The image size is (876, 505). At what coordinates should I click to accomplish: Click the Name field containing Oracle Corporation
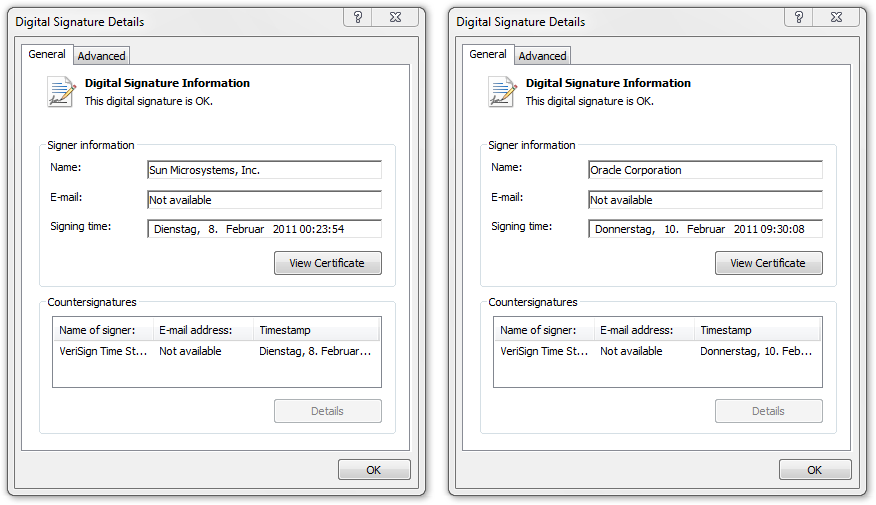pyautogui.click(x=705, y=170)
